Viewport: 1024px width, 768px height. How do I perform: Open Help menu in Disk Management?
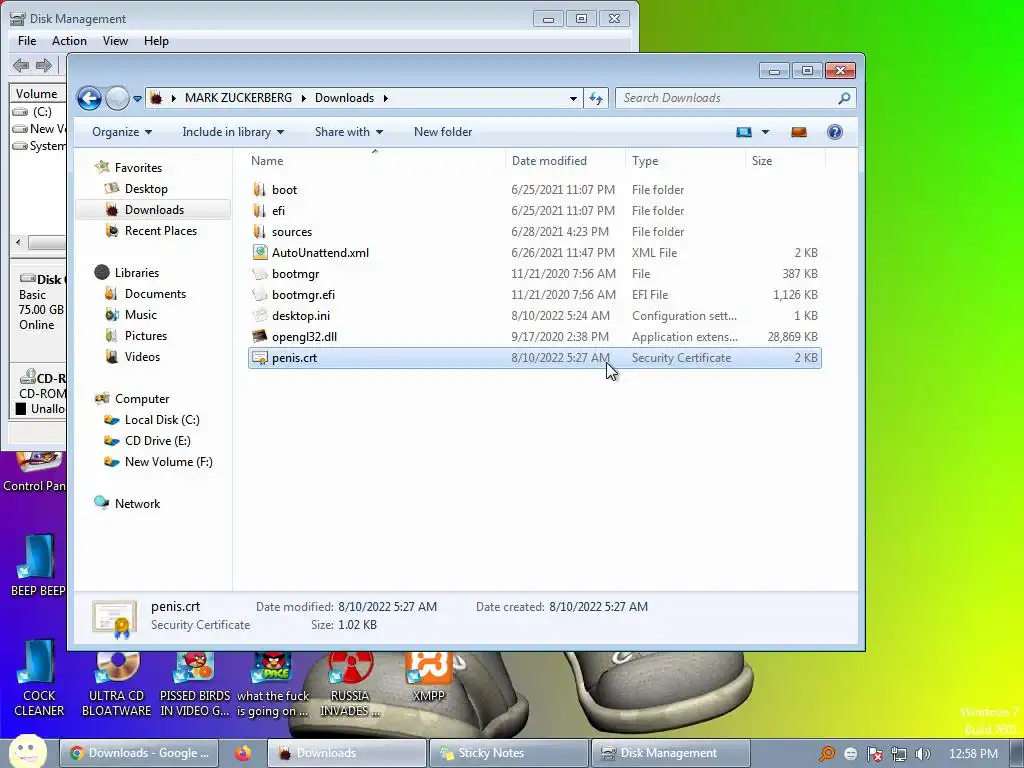[x=156, y=40]
